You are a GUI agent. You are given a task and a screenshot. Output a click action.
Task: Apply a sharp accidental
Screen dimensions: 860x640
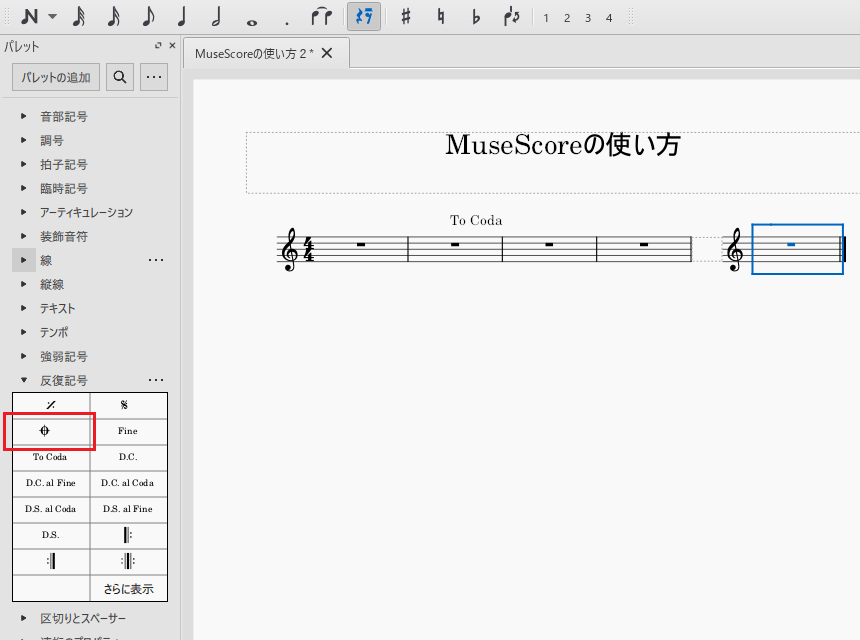406,16
